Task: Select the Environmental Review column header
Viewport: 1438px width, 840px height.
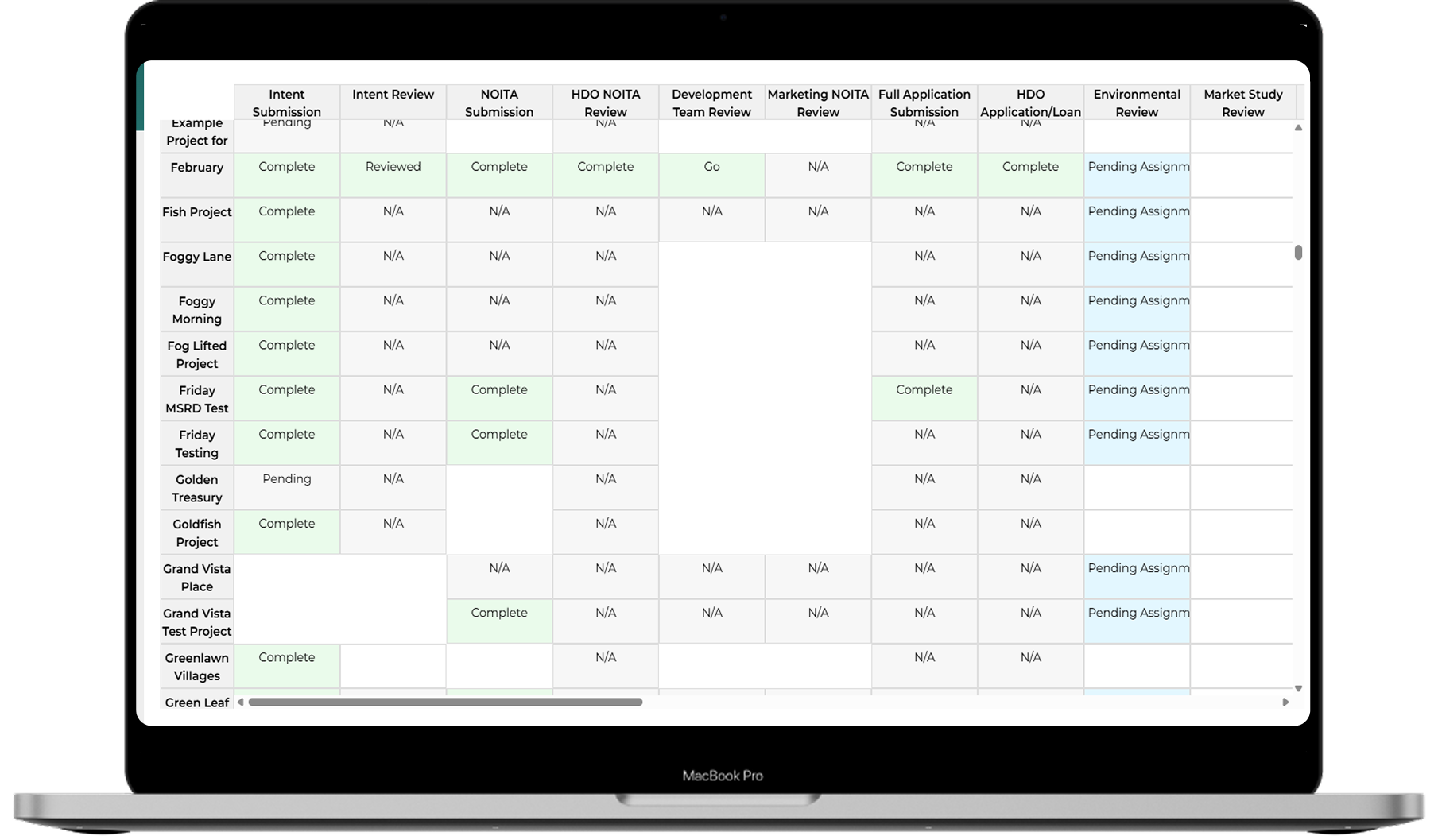Action: tap(1137, 103)
